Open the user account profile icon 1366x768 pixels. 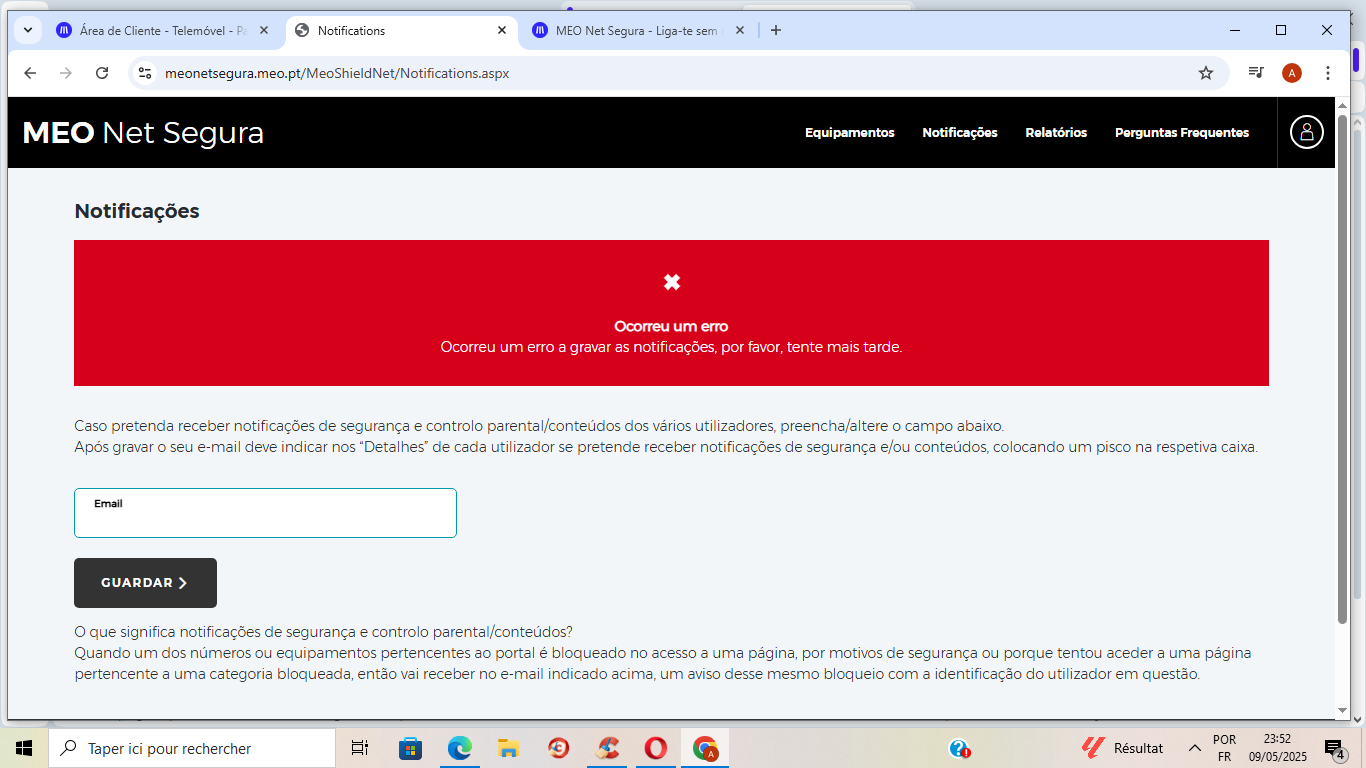tap(1306, 132)
